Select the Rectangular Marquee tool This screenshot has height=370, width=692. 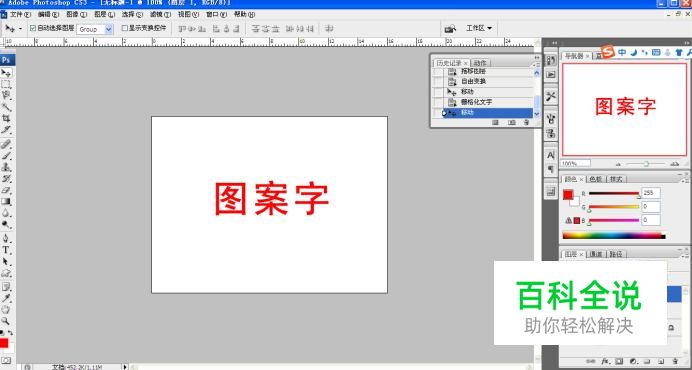(6, 84)
